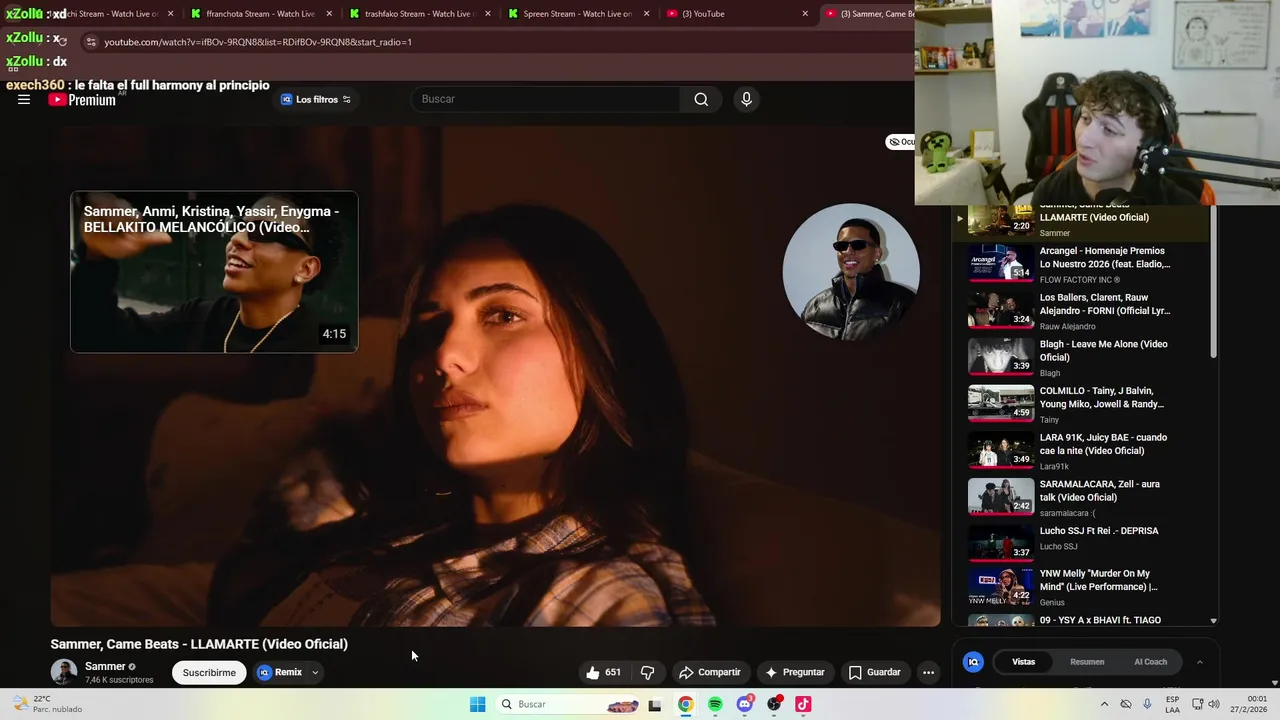Select YSY A x BHAVI ft. TIAGO item

[x=1088, y=620]
